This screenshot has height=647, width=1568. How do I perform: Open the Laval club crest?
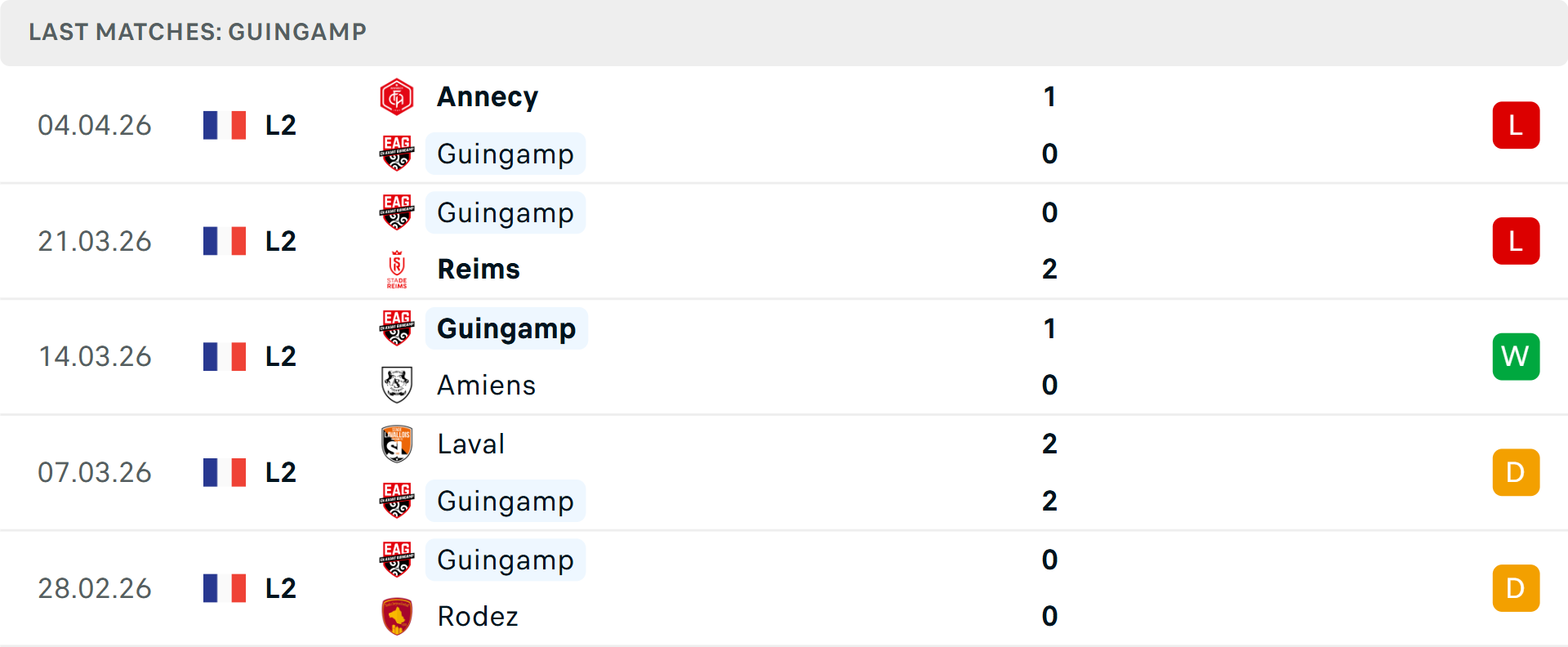tap(398, 444)
